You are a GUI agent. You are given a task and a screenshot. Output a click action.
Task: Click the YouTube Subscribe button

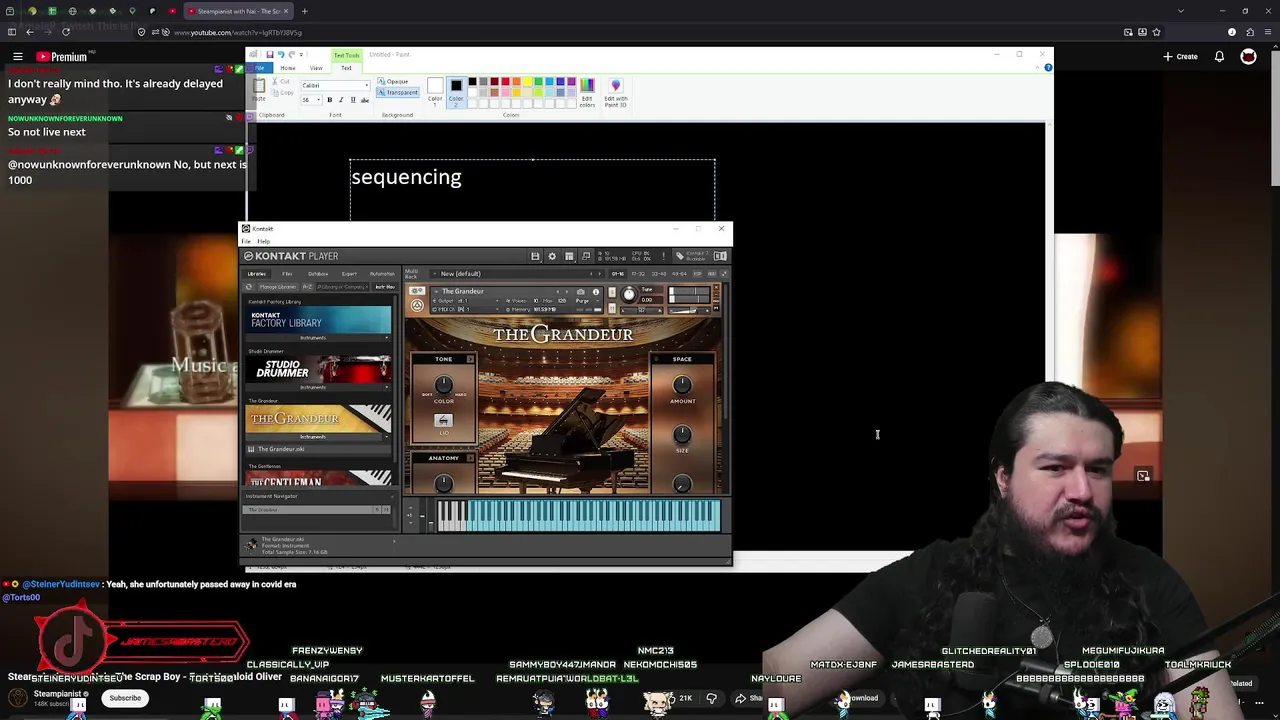pyautogui.click(x=125, y=698)
